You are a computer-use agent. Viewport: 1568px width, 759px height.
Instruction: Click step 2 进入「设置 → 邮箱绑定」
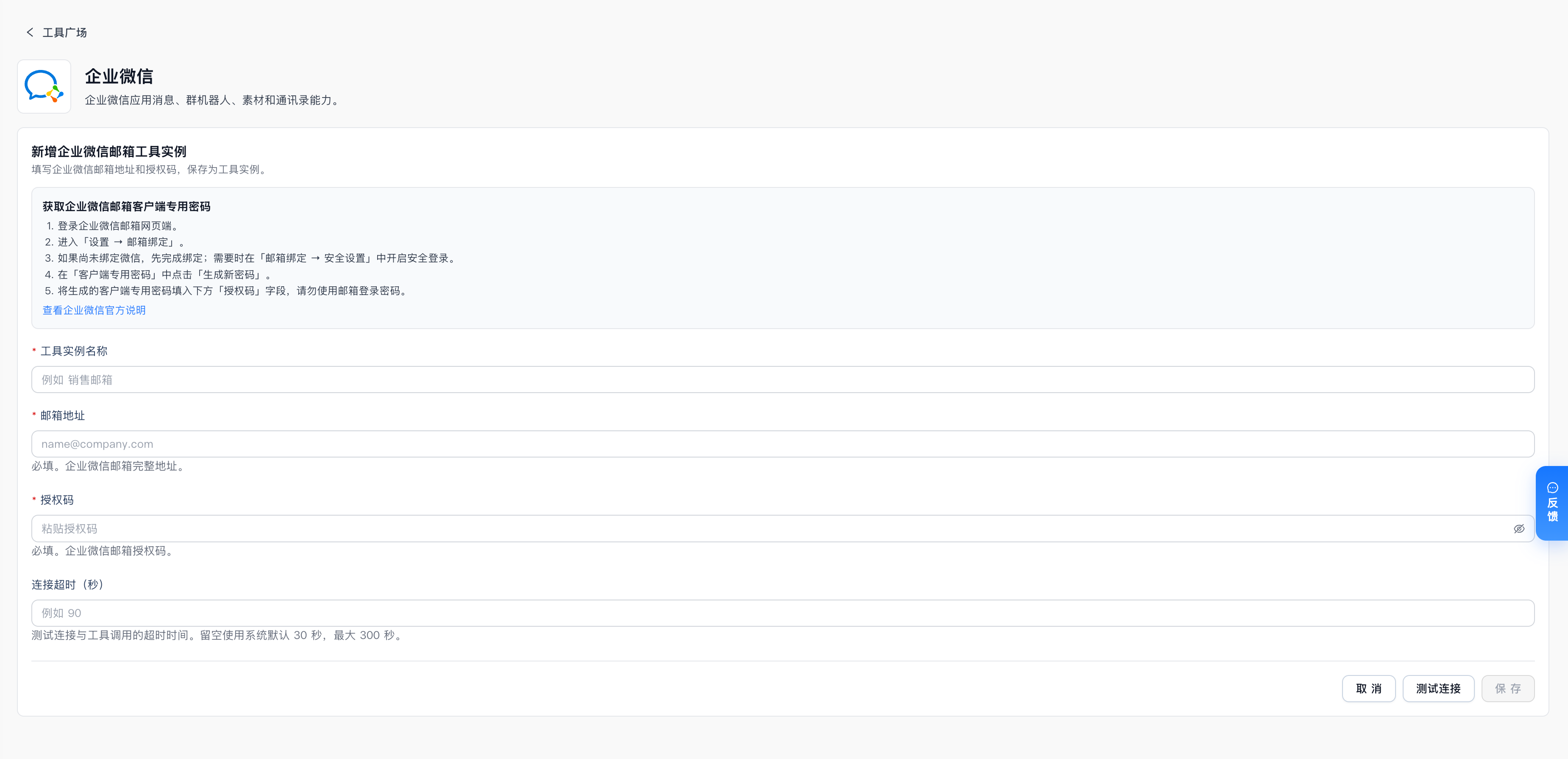(x=115, y=242)
